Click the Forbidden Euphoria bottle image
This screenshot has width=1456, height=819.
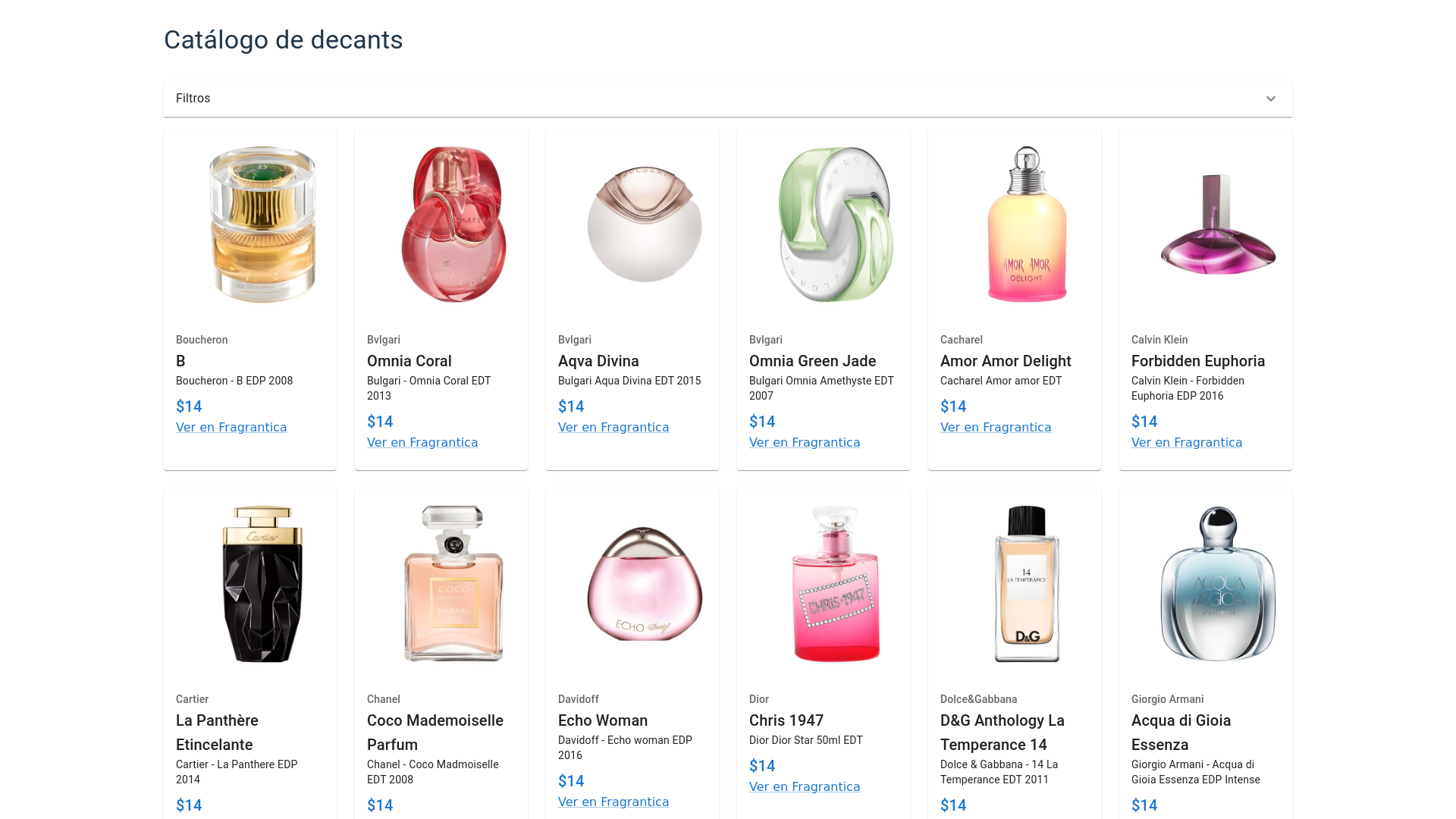[x=1218, y=224]
